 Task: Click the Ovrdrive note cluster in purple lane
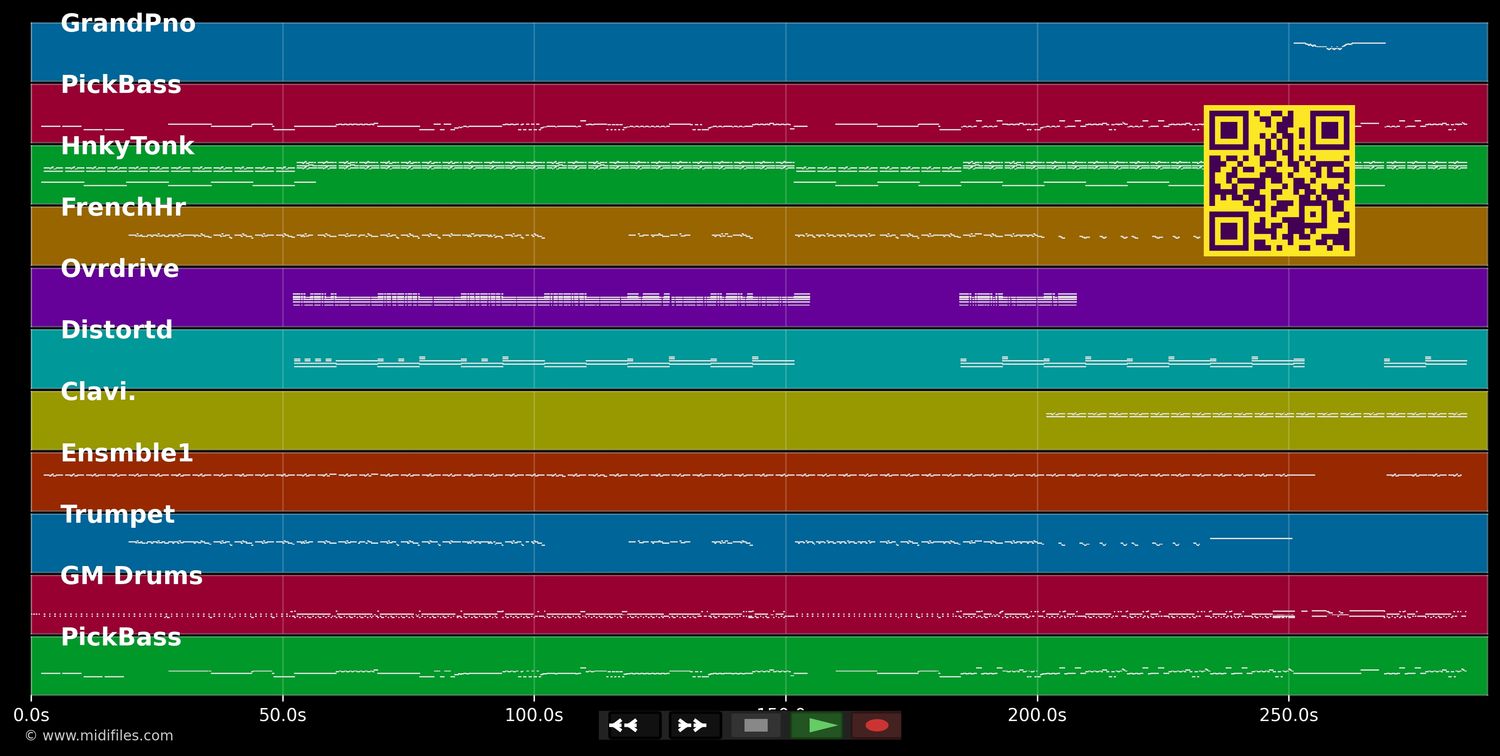[x=550, y=299]
